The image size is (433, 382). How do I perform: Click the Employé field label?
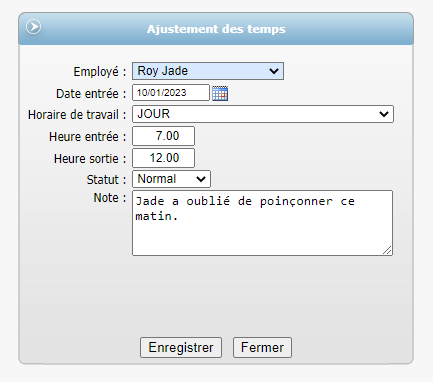click(100, 72)
